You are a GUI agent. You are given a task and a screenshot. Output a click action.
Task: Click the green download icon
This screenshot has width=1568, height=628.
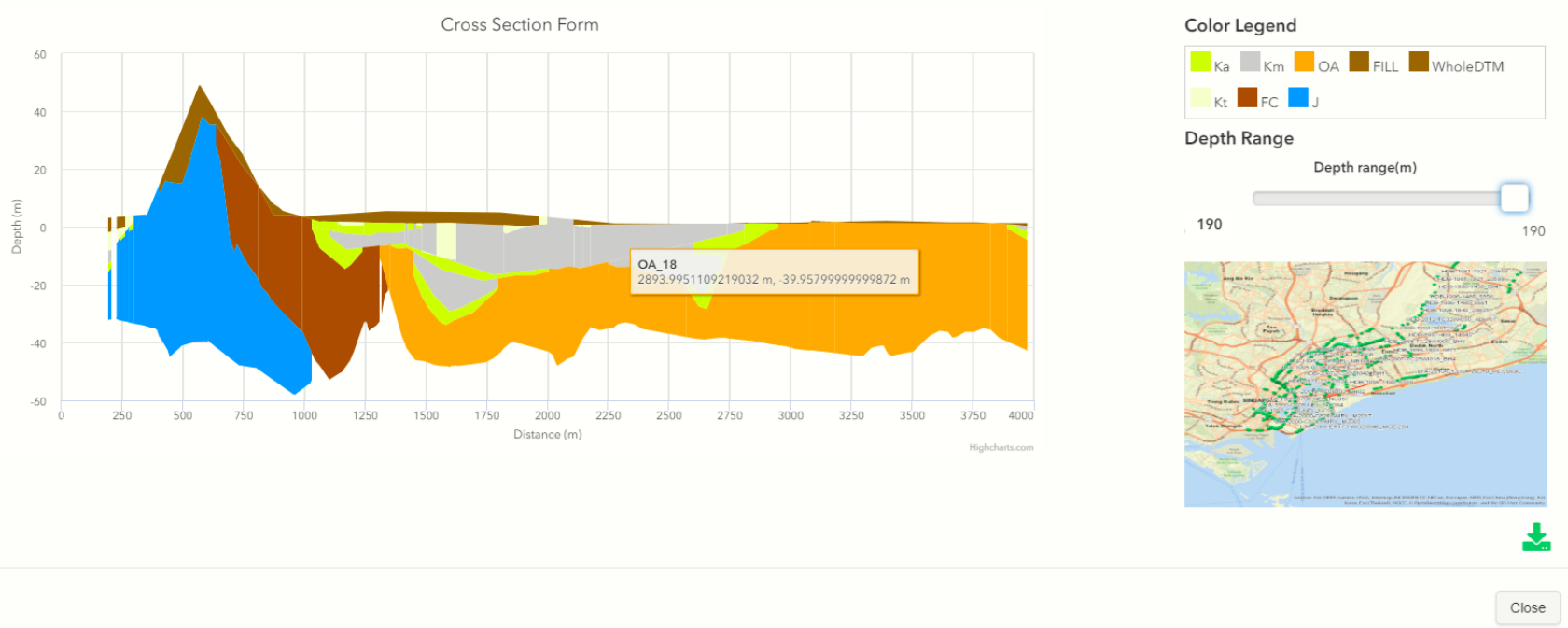(x=1536, y=537)
